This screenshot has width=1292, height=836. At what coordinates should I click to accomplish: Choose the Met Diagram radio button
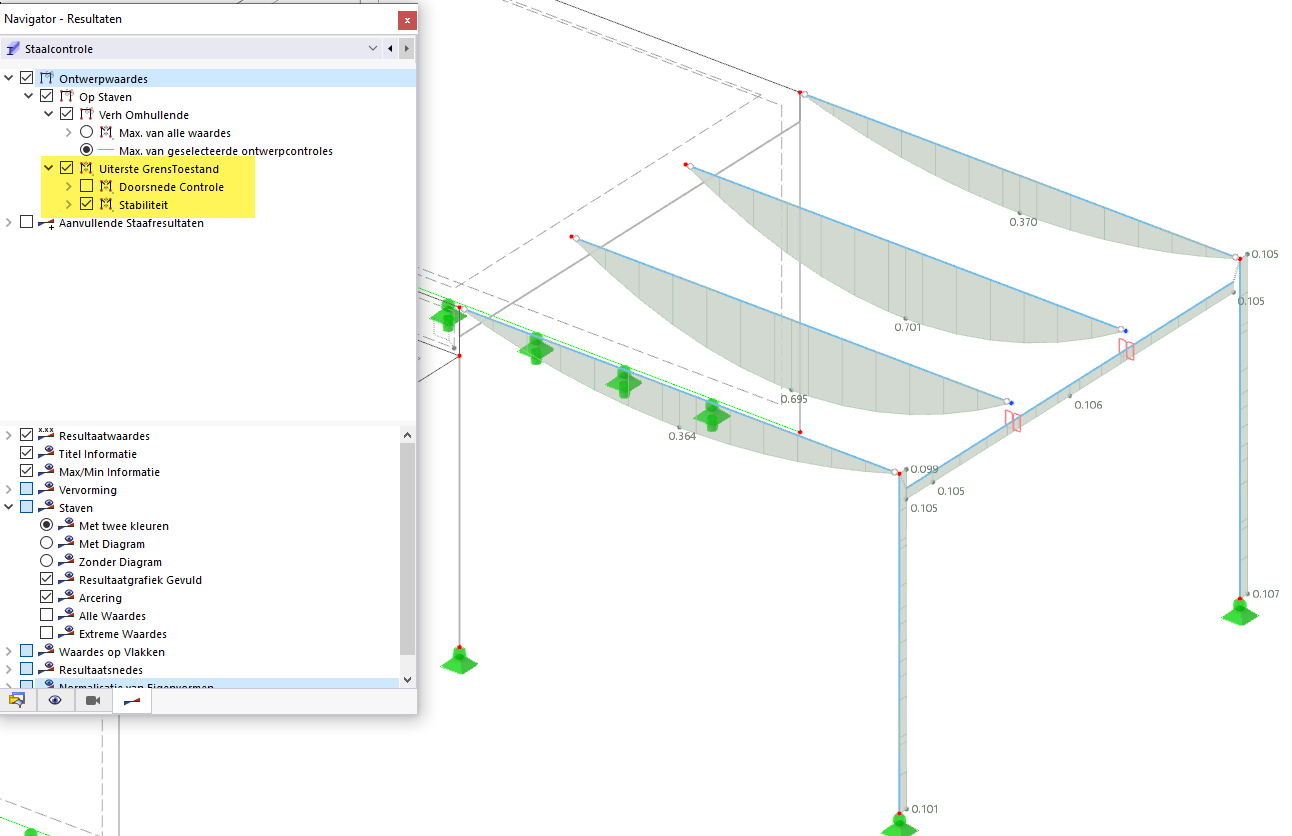[x=47, y=543]
